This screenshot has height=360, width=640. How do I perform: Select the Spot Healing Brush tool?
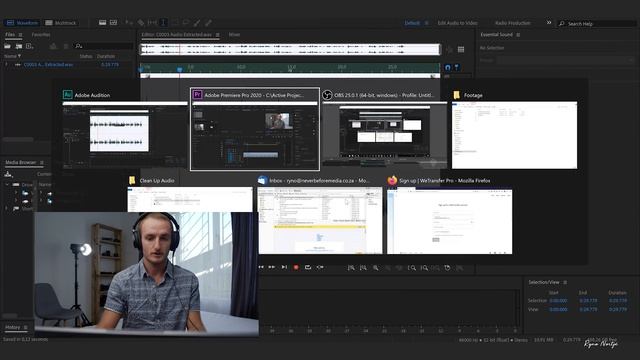tap(208, 23)
